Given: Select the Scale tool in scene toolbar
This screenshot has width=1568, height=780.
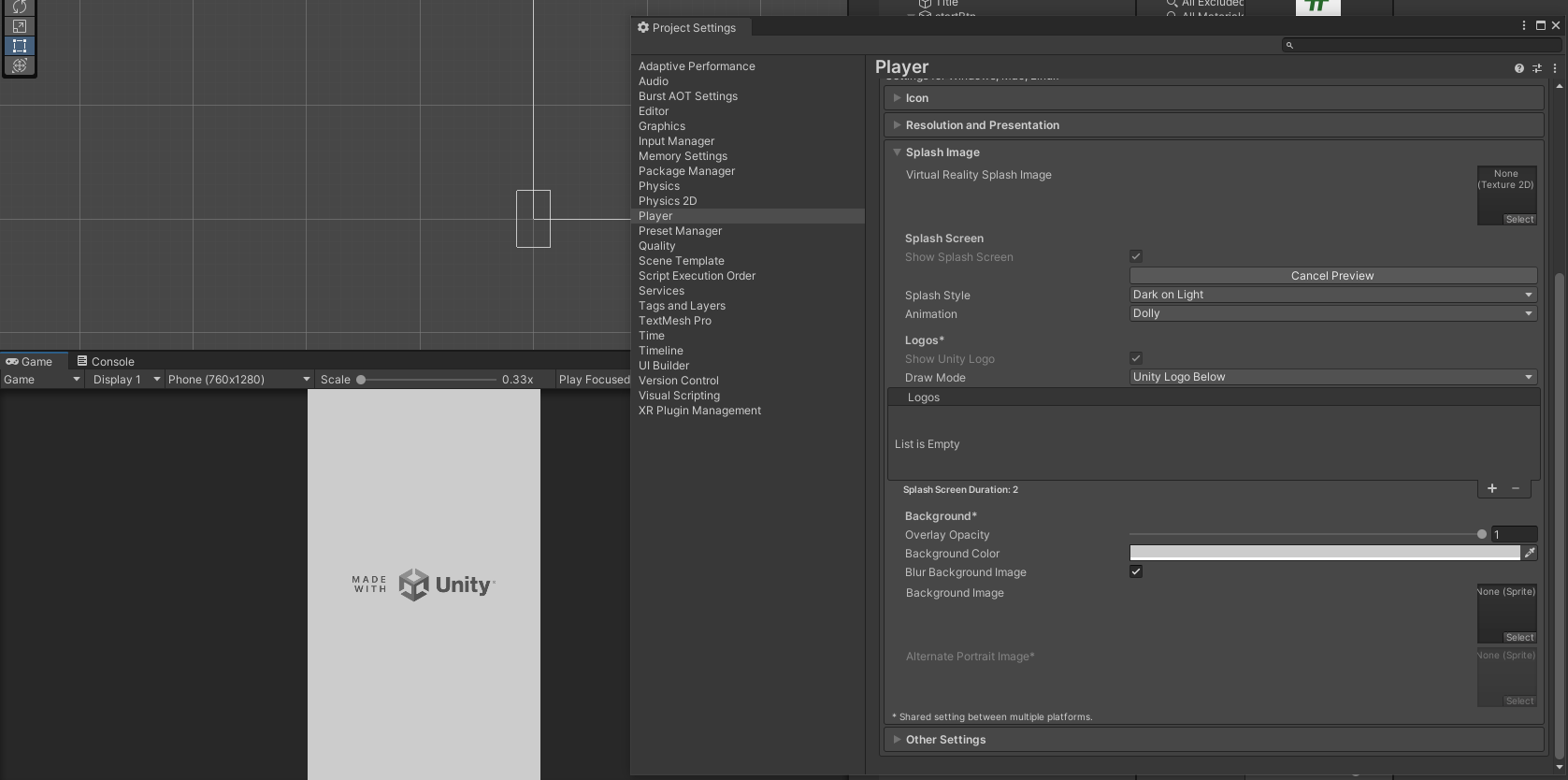Looking at the screenshot, I should tap(19, 26).
